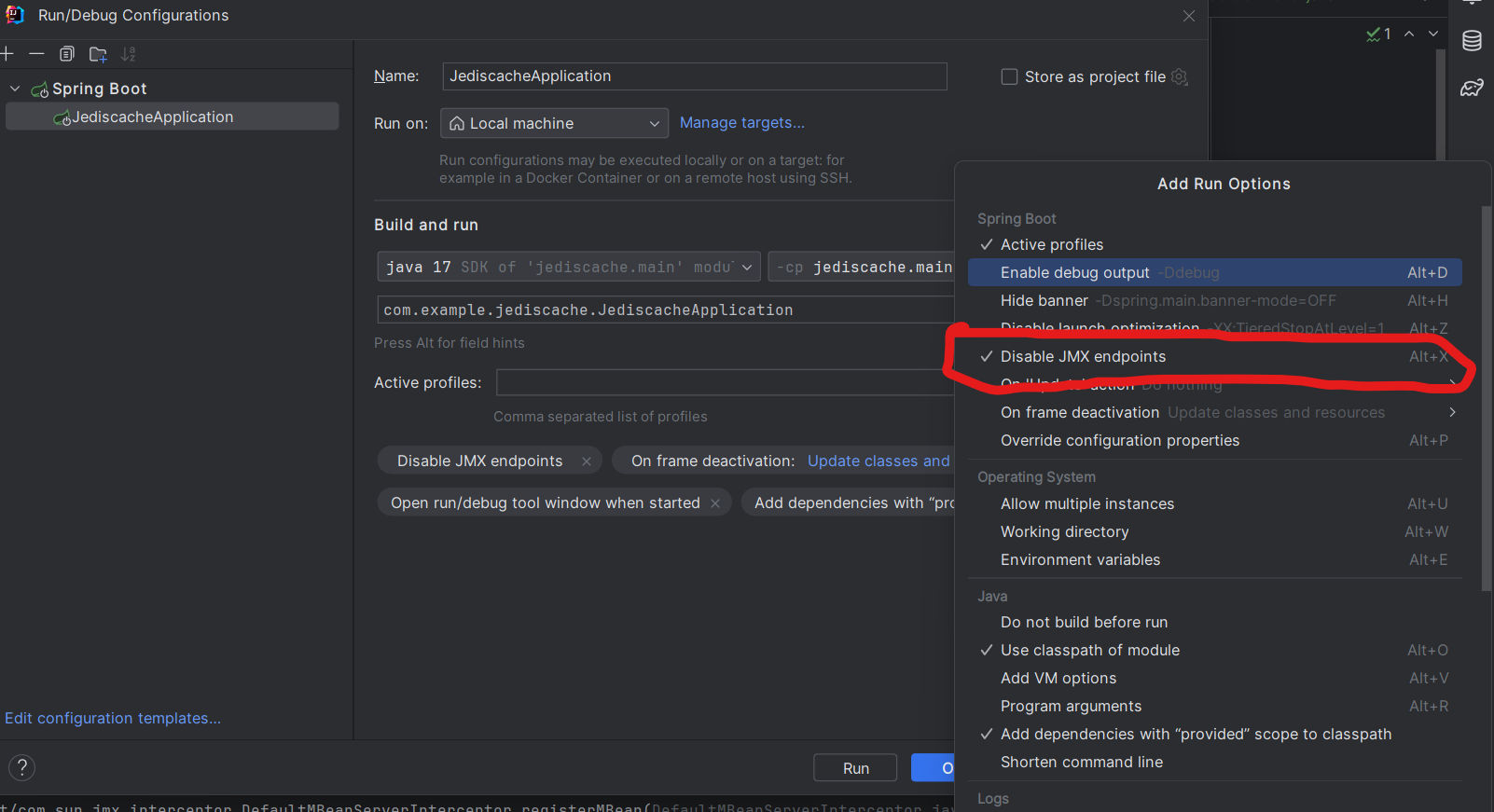Select Working directory option

[x=1214, y=531]
